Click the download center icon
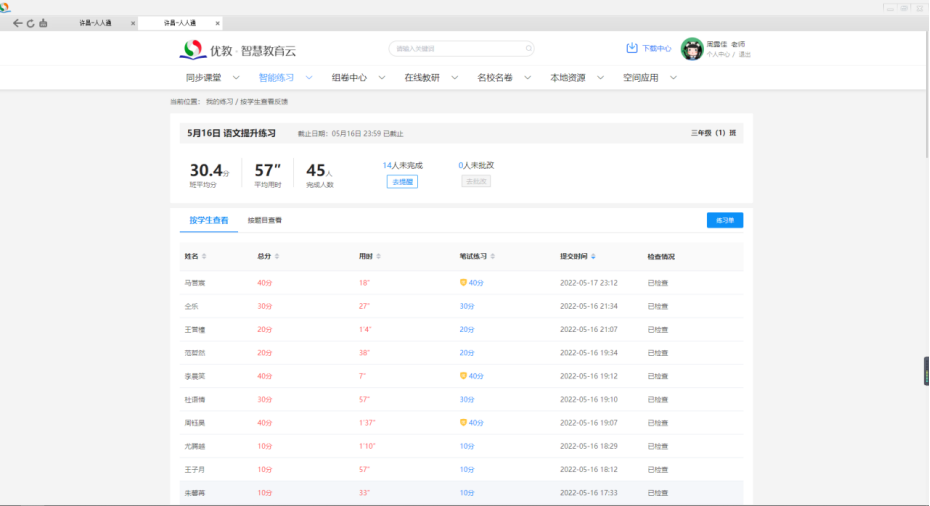Image resolution: width=930 pixels, height=506 pixels. 632,48
